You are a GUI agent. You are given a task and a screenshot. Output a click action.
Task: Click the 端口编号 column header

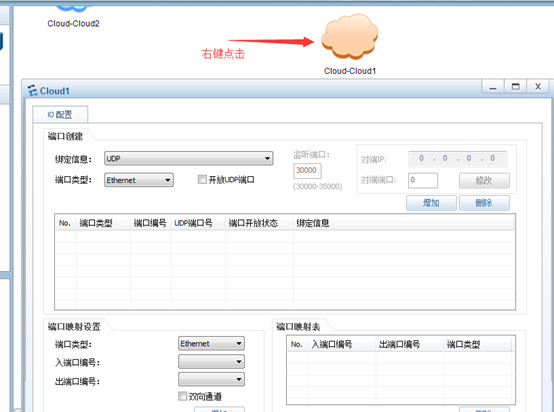point(151,223)
